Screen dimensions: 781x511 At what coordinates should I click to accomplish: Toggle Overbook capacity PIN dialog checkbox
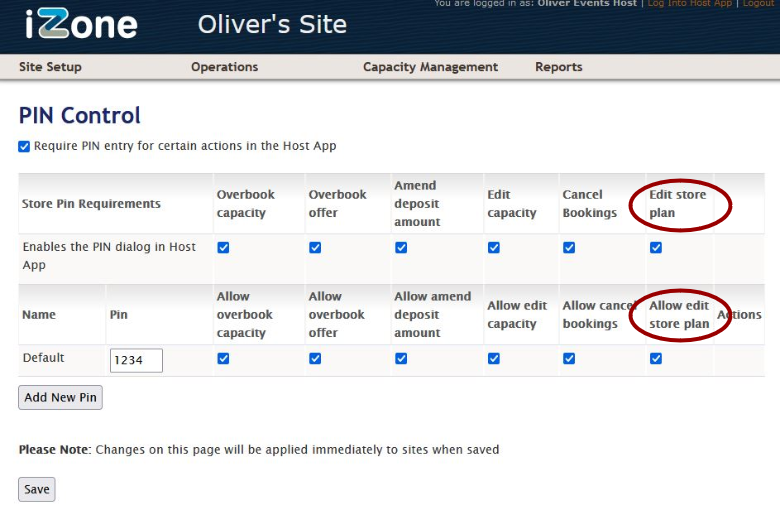coord(223,248)
